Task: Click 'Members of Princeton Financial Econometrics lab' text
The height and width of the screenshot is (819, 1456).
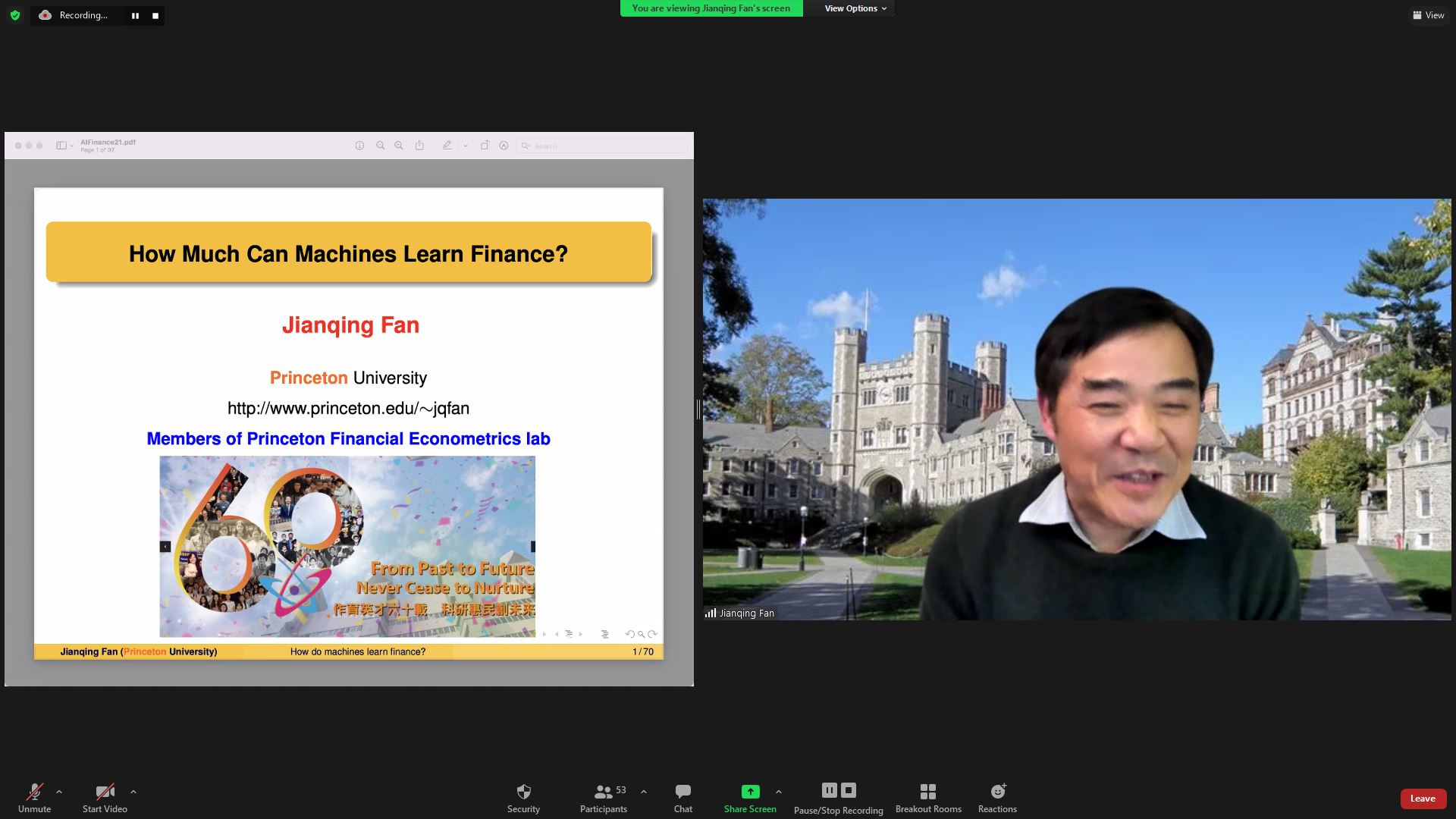Action: point(348,438)
